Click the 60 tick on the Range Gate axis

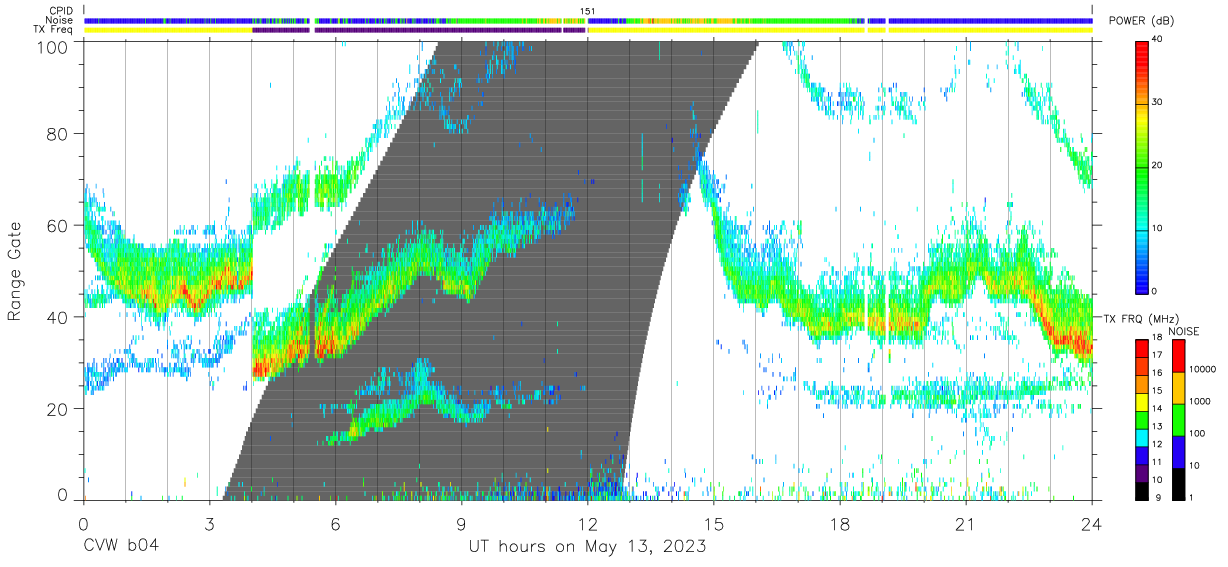pyautogui.click(x=60, y=225)
